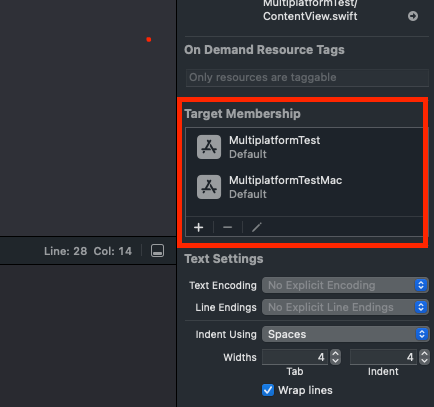Click the On Demand Resource Tags field
This screenshot has height=407, width=434.
(x=307, y=78)
